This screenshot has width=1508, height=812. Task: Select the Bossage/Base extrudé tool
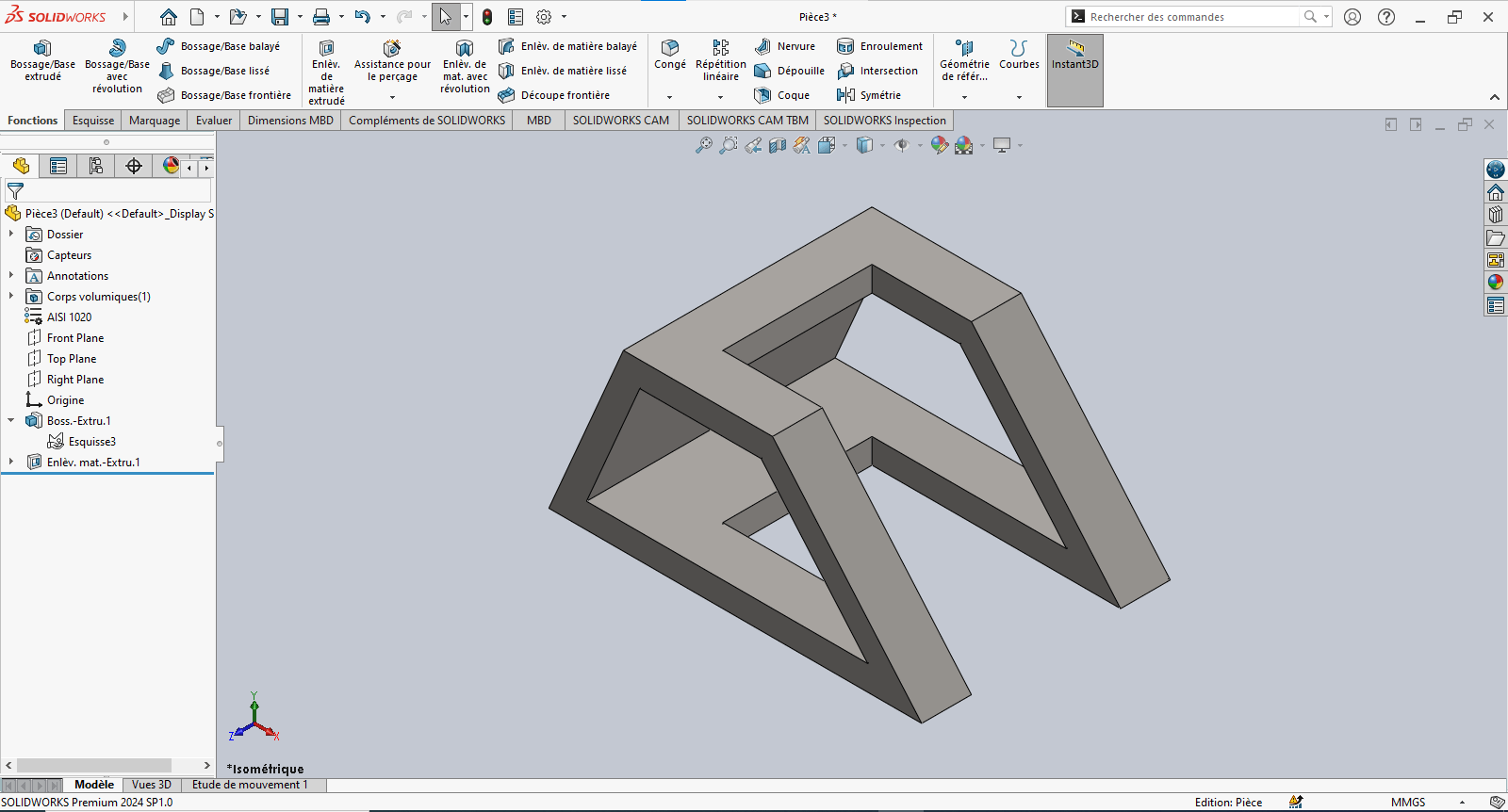pyautogui.click(x=42, y=60)
